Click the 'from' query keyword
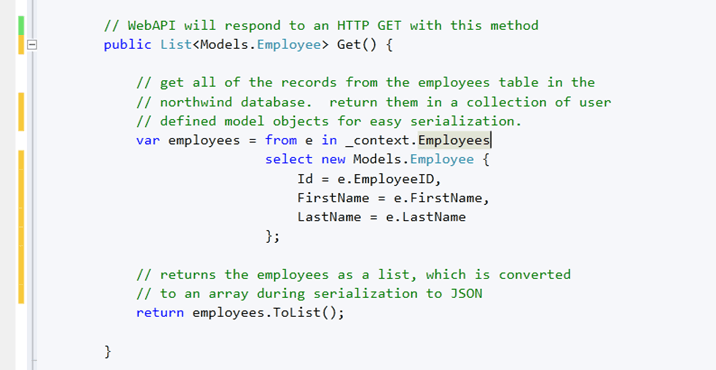 [x=281, y=140]
